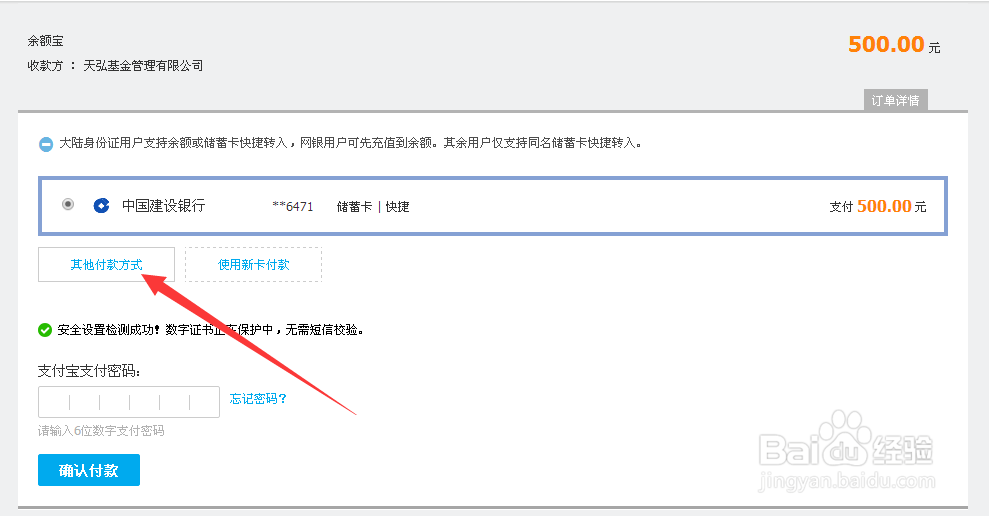
Task: Open 其他付款方式 payment options
Action: (107, 264)
